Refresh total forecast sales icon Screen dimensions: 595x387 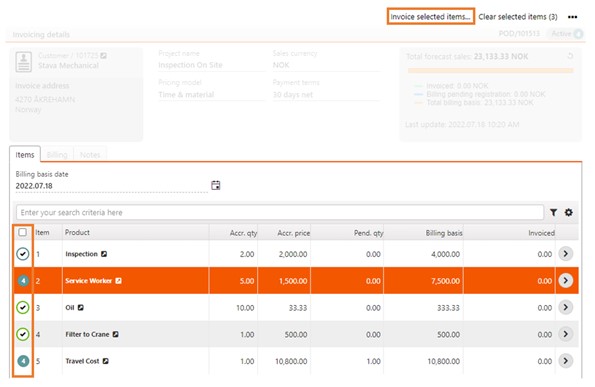click(x=570, y=56)
